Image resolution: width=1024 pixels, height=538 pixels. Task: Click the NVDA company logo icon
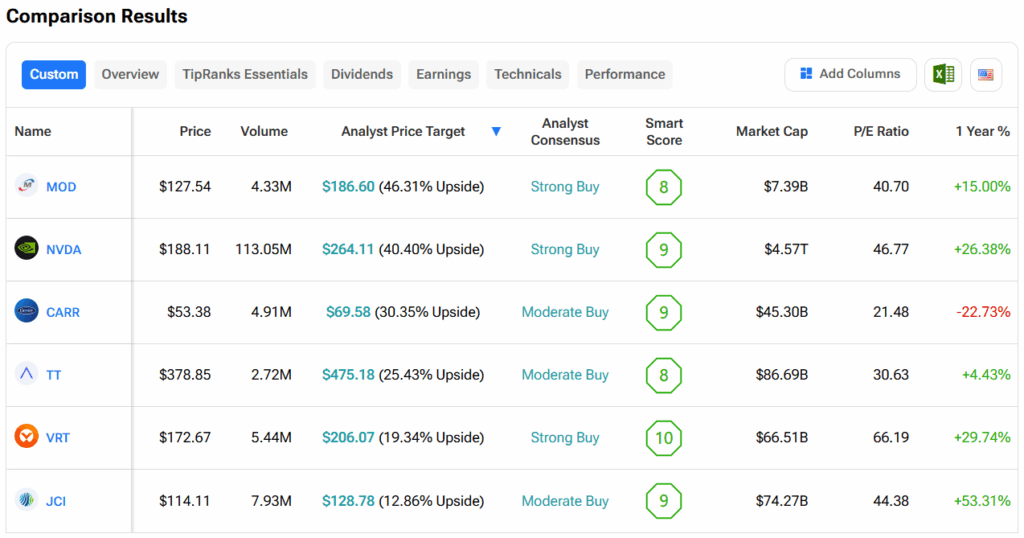(x=27, y=249)
